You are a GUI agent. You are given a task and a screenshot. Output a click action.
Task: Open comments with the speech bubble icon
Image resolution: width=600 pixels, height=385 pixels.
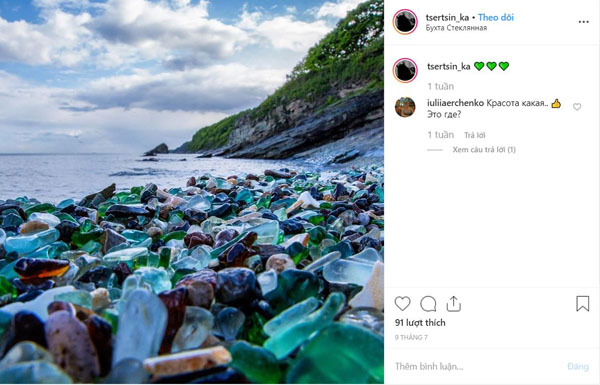coord(428,304)
